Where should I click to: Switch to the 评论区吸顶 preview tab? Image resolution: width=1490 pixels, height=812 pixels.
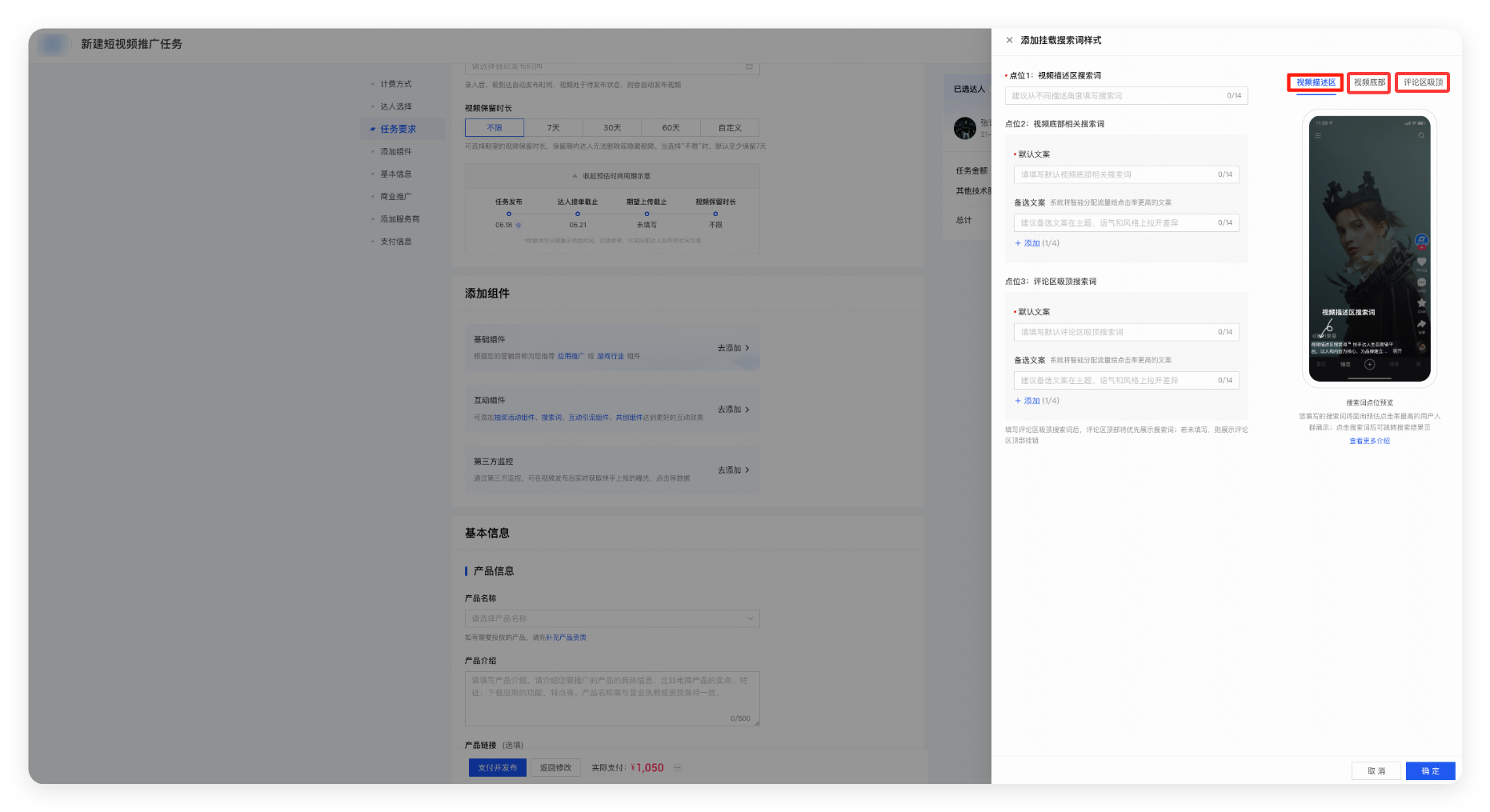[x=1422, y=82]
